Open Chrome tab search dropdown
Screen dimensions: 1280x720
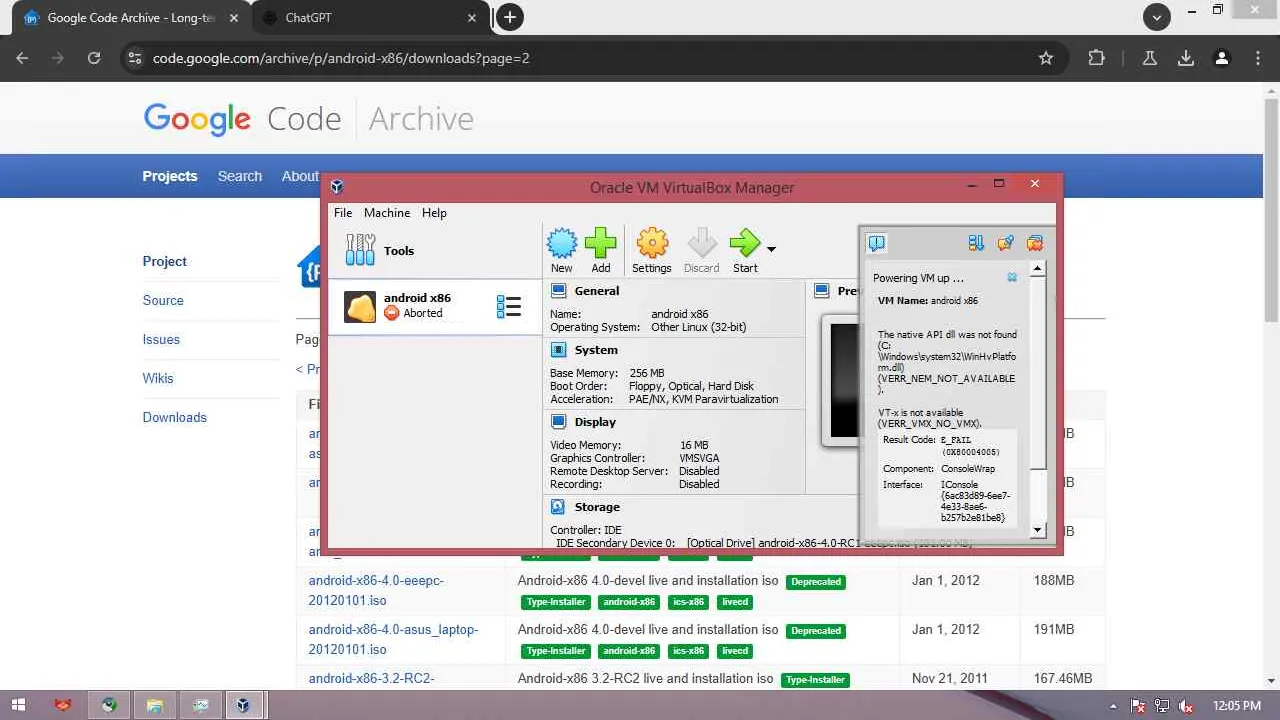pos(1157,17)
